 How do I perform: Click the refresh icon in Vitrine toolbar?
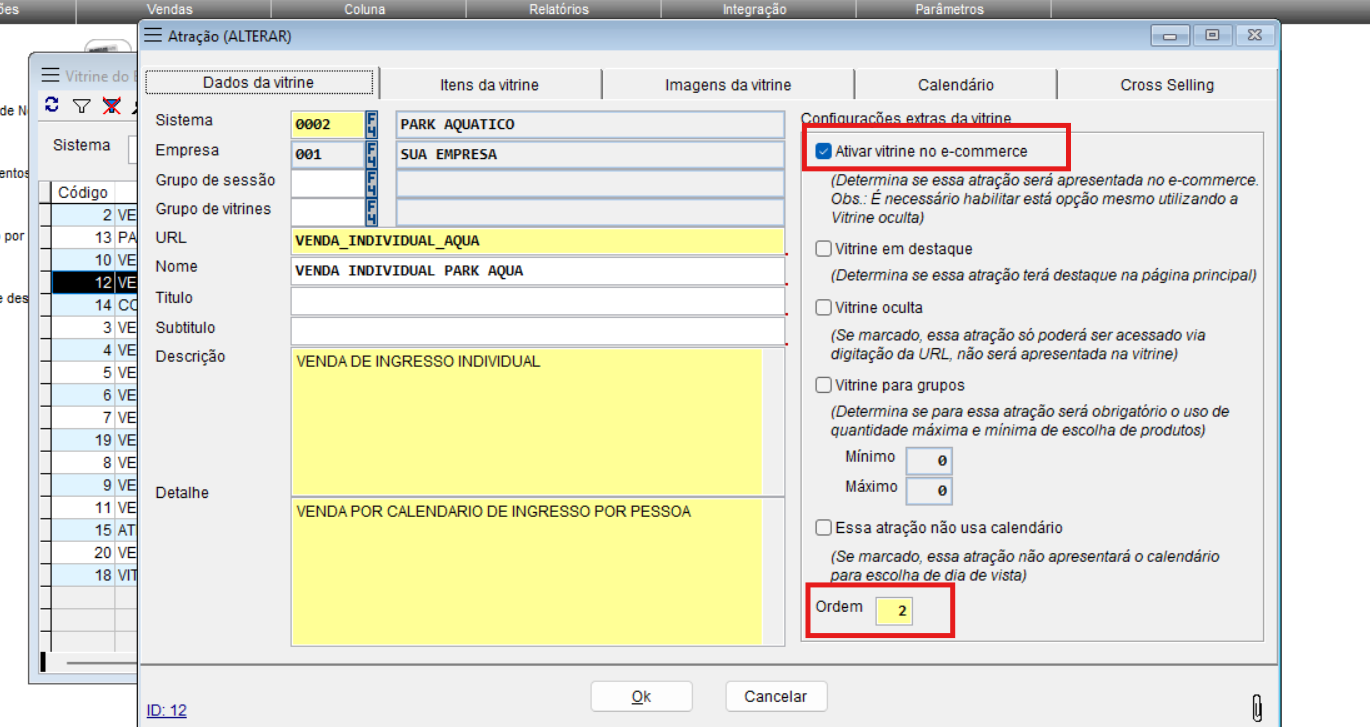pos(52,105)
